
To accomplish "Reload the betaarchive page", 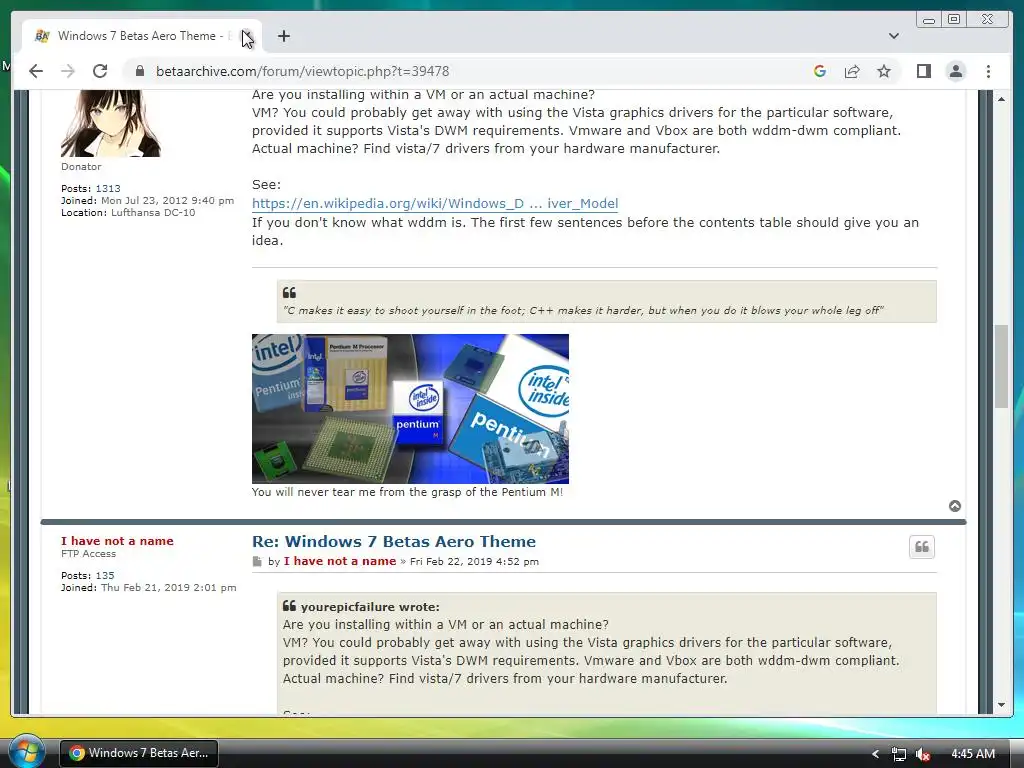I will point(100,71).
